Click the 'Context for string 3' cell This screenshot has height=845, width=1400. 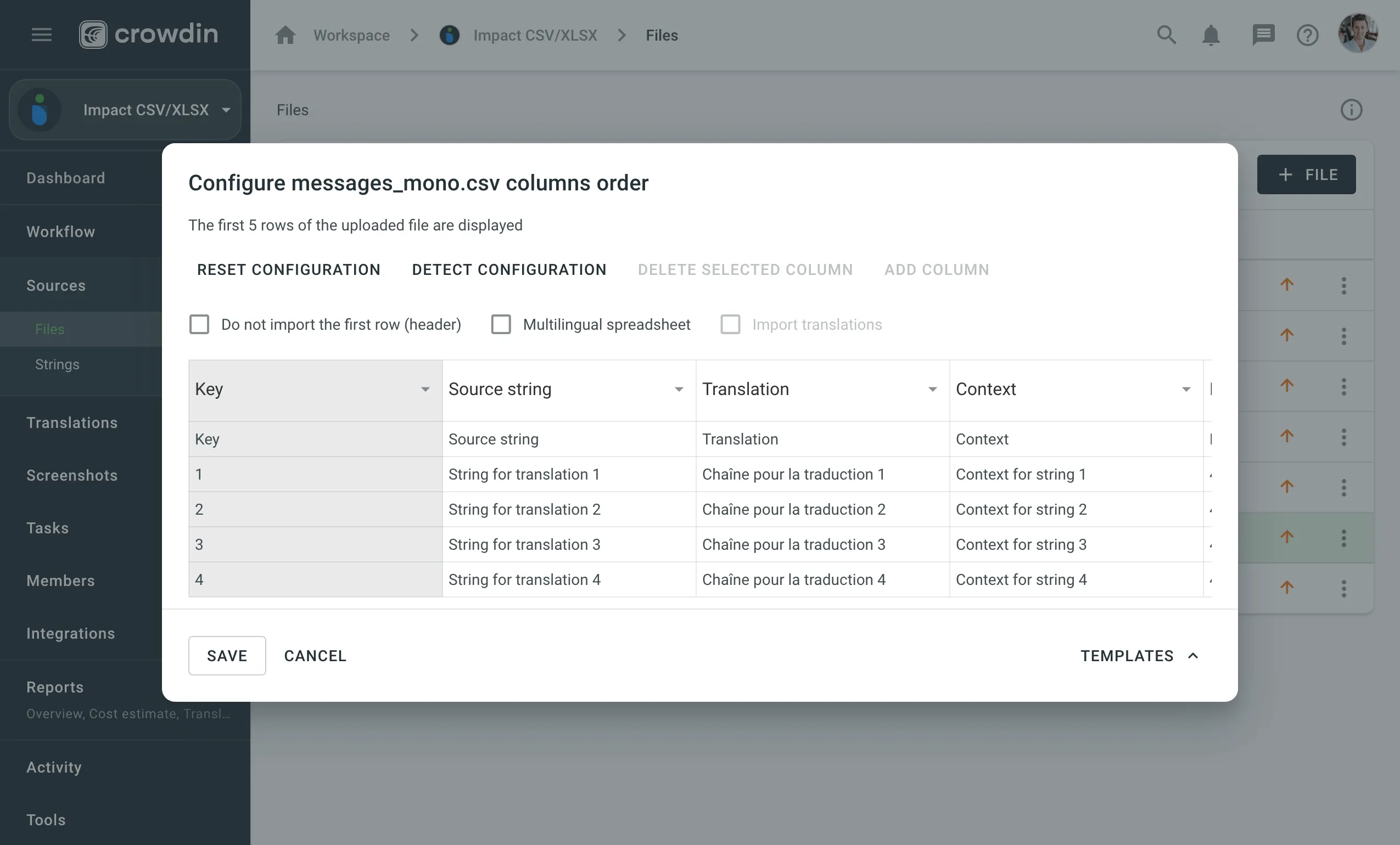click(x=1076, y=545)
